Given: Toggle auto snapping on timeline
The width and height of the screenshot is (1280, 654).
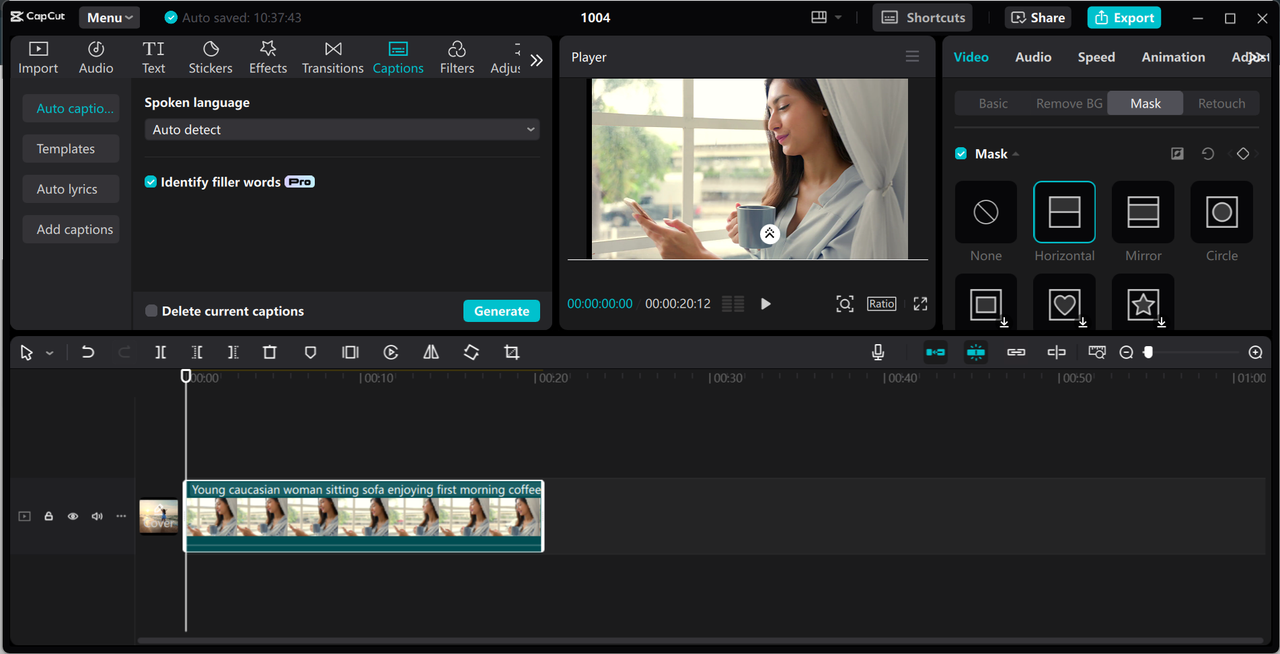Looking at the screenshot, I should click(976, 352).
